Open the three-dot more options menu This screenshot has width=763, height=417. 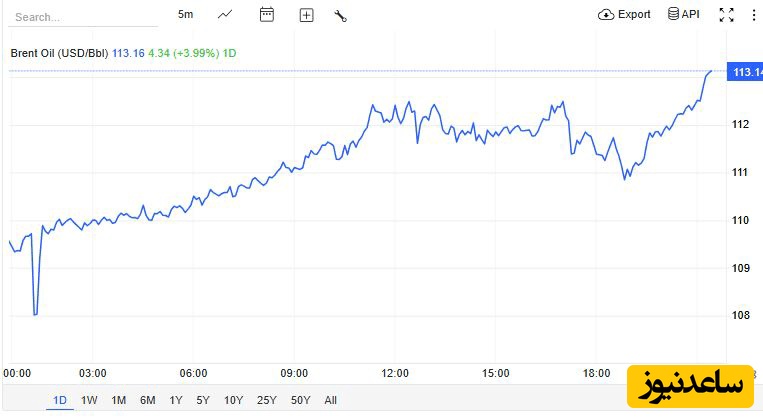pos(754,15)
